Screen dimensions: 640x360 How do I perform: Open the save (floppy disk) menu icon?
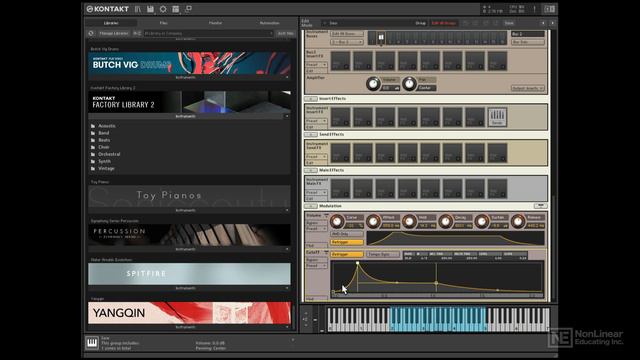[x=151, y=9]
